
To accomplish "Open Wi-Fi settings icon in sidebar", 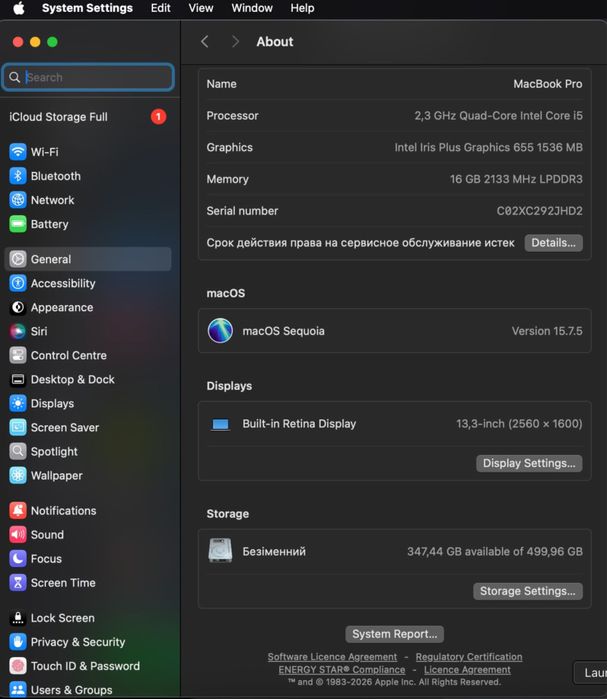I will [x=18, y=152].
